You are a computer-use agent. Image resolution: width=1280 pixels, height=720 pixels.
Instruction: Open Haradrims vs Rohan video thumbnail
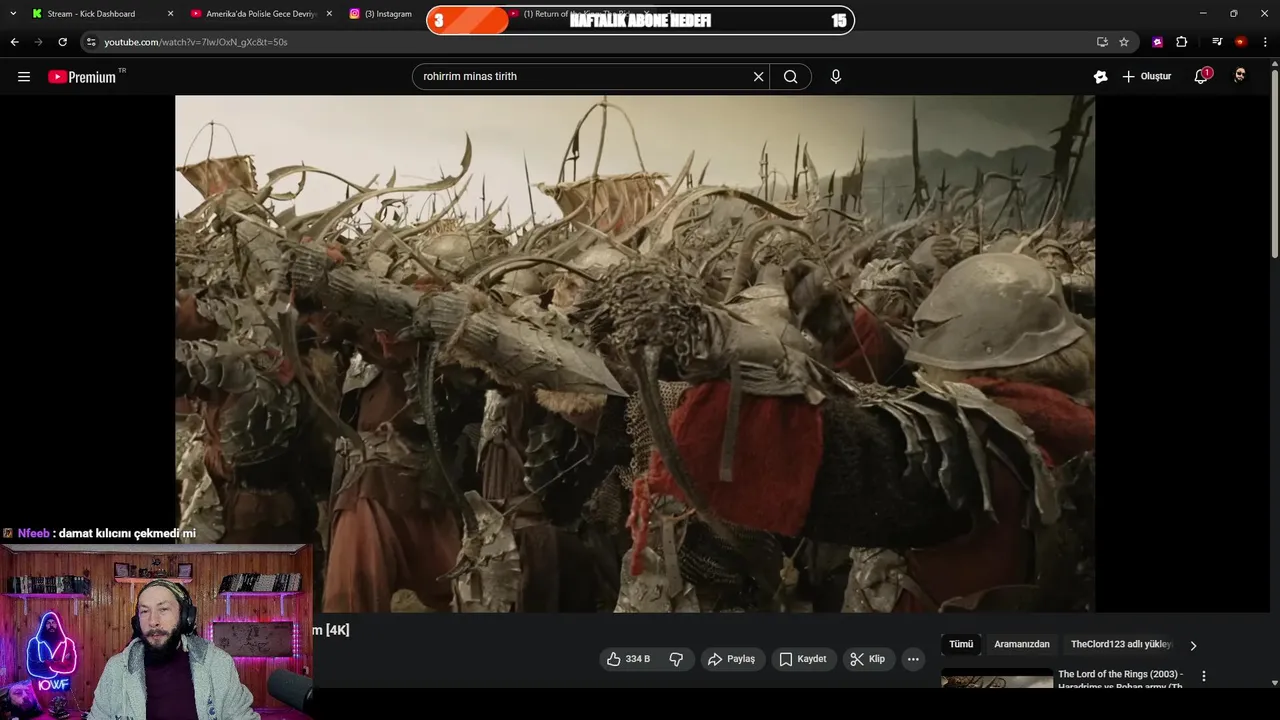click(997, 680)
